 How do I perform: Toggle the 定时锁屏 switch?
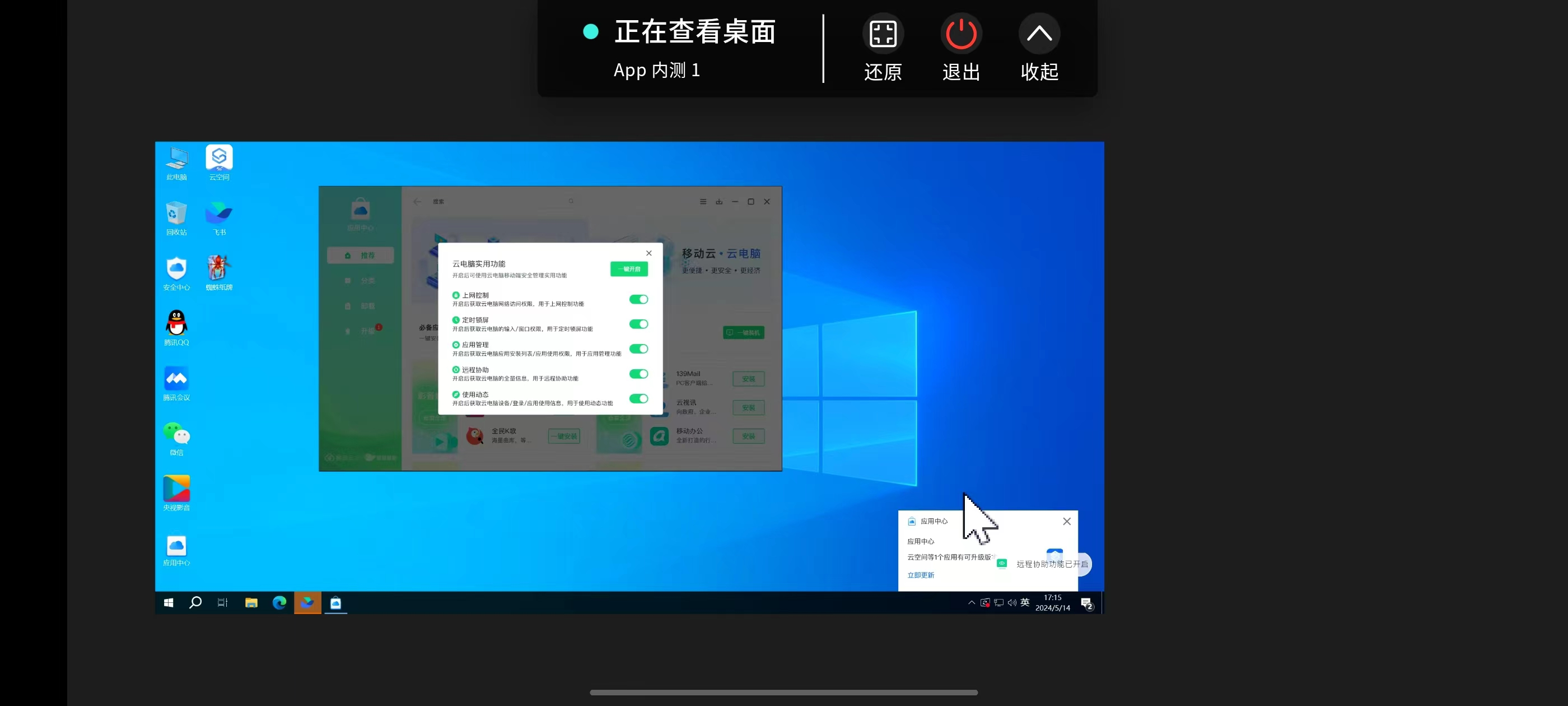click(638, 324)
